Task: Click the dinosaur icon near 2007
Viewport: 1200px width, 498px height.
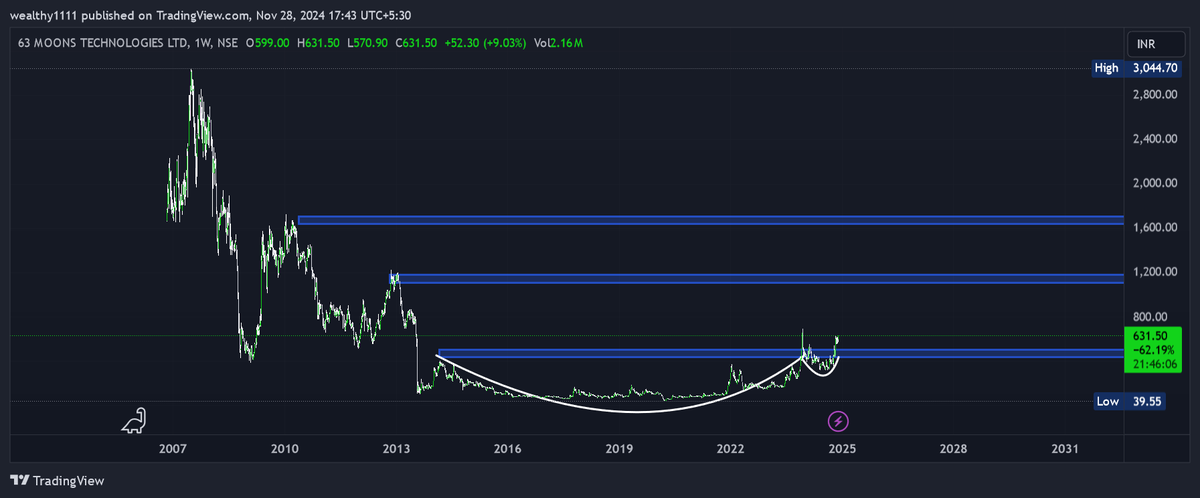Action: pos(135,420)
